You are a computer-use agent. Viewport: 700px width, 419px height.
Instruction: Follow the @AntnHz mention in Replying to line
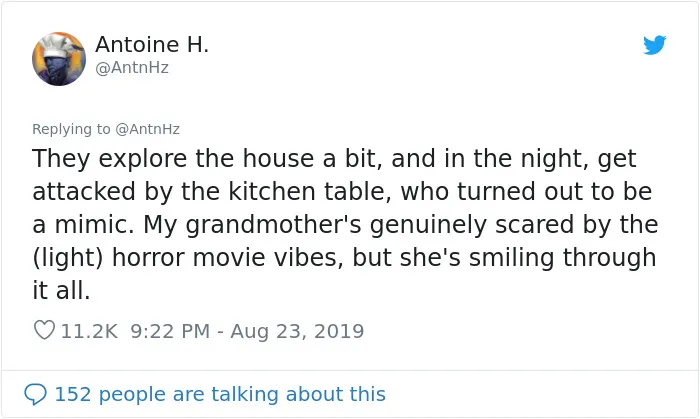147,129
